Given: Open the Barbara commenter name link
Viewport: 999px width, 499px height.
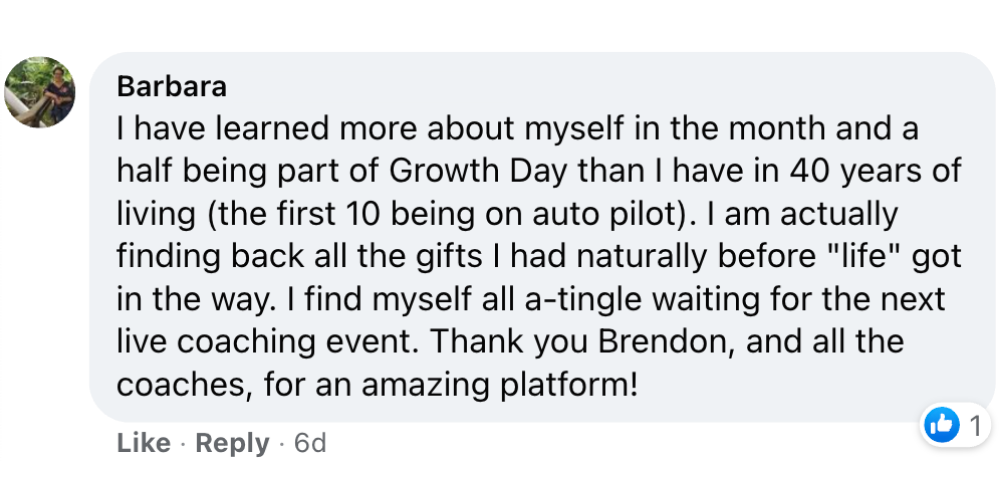Looking at the screenshot, I should pos(172,87).
